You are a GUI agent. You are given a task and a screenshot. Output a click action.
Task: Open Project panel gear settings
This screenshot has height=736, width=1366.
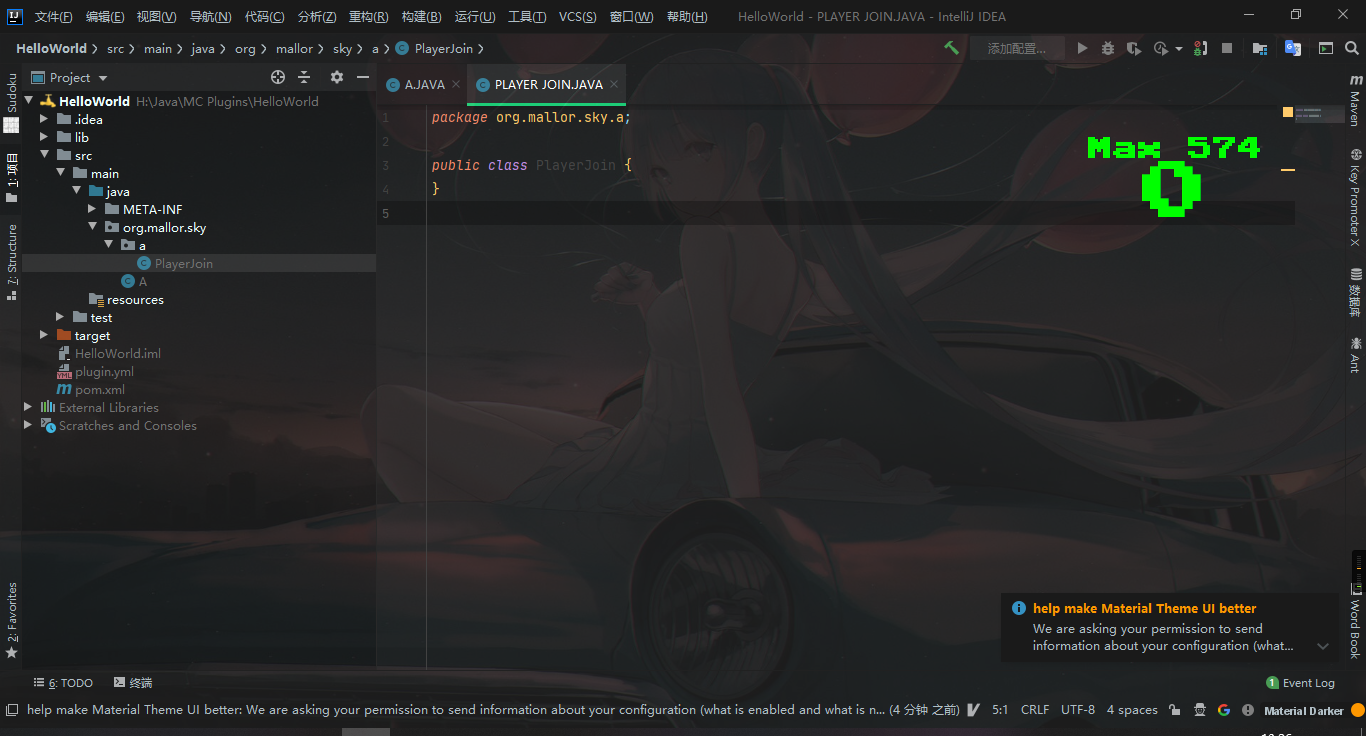point(337,77)
